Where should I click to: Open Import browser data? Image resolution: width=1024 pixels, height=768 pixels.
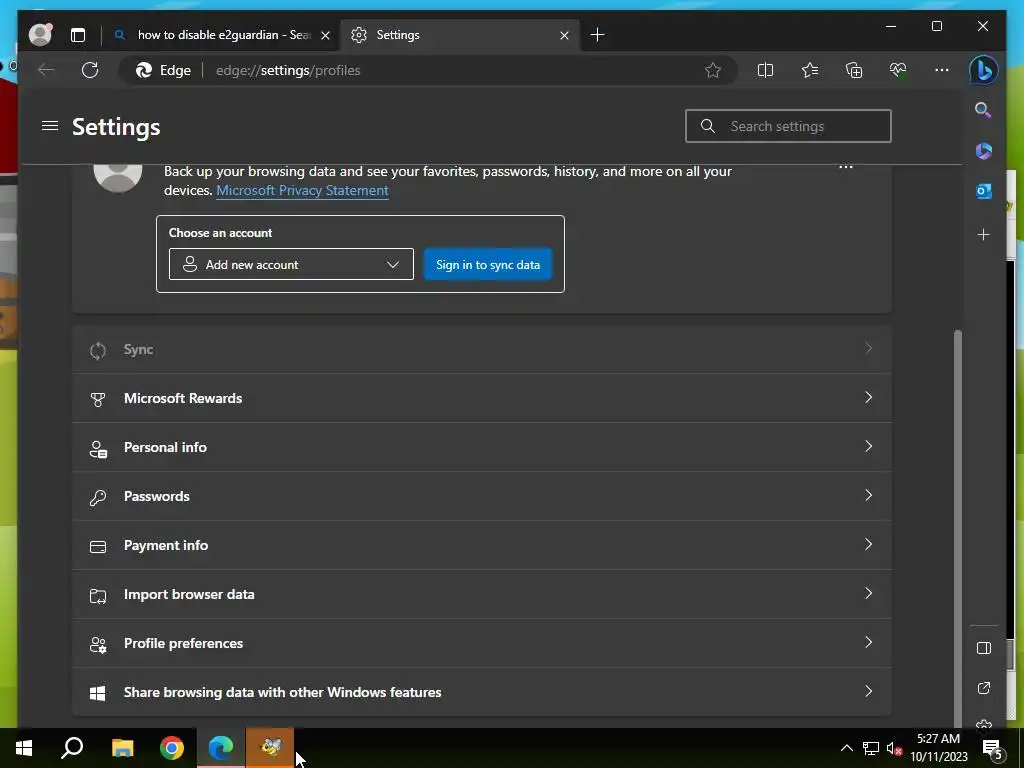coord(482,594)
